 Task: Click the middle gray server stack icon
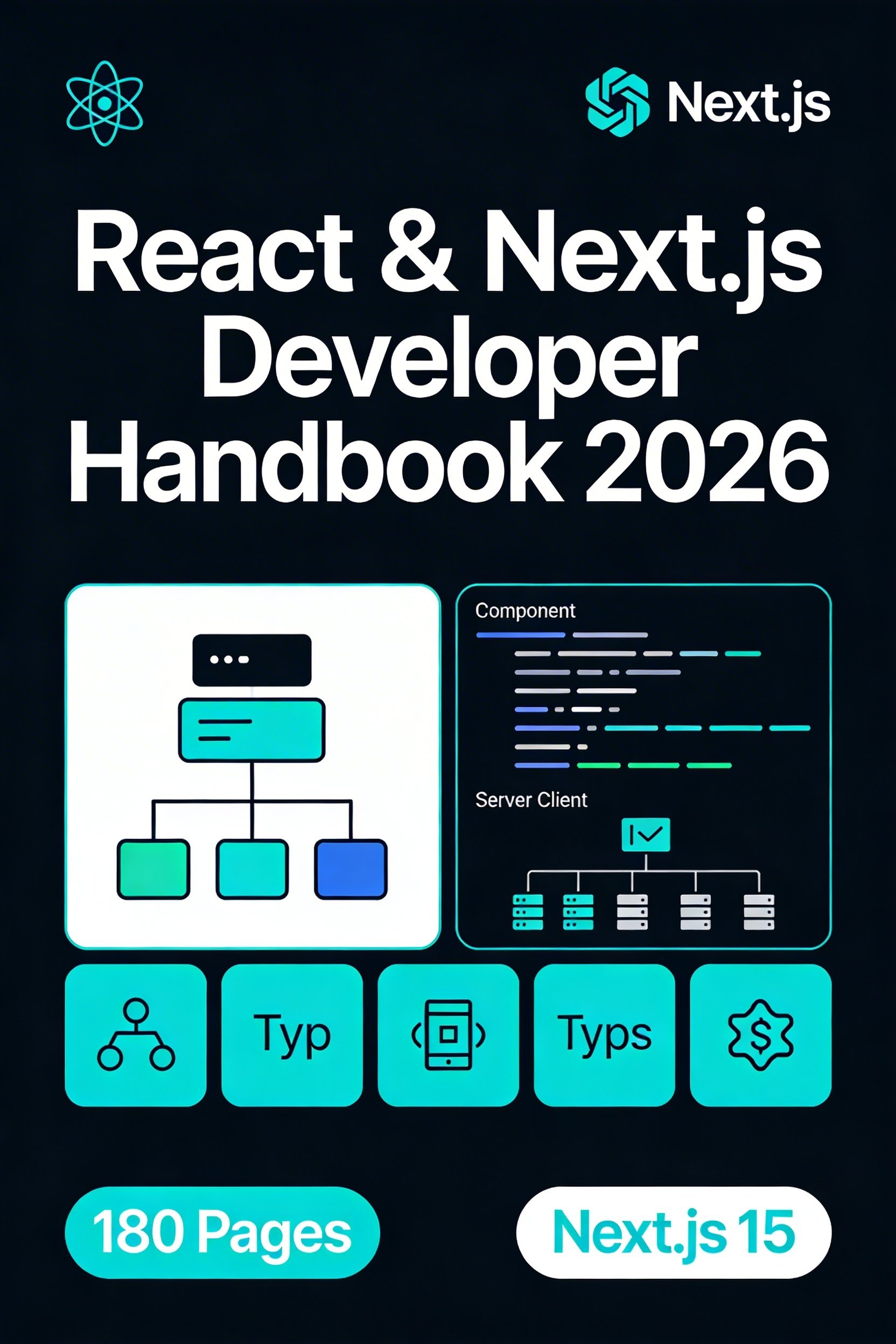pyautogui.click(x=632, y=913)
